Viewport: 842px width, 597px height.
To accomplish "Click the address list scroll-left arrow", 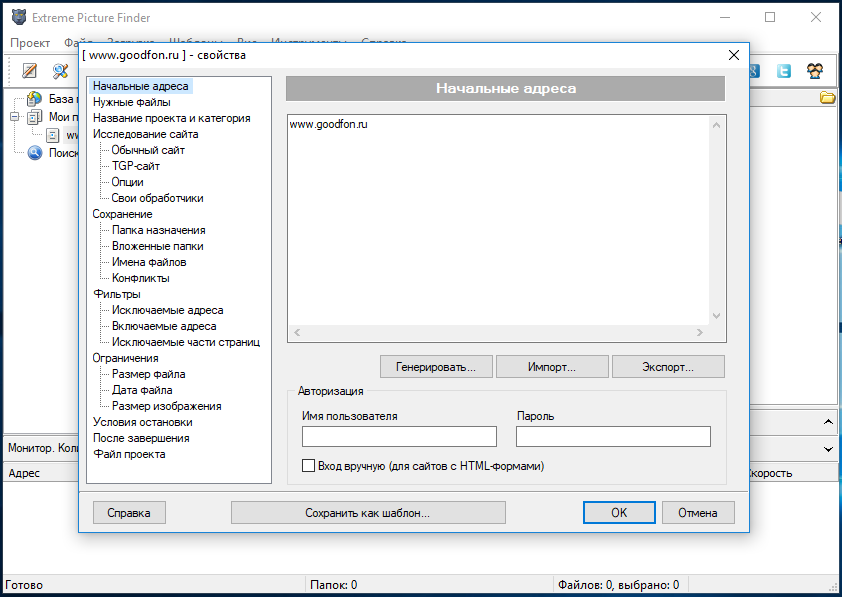I will (x=297, y=332).
